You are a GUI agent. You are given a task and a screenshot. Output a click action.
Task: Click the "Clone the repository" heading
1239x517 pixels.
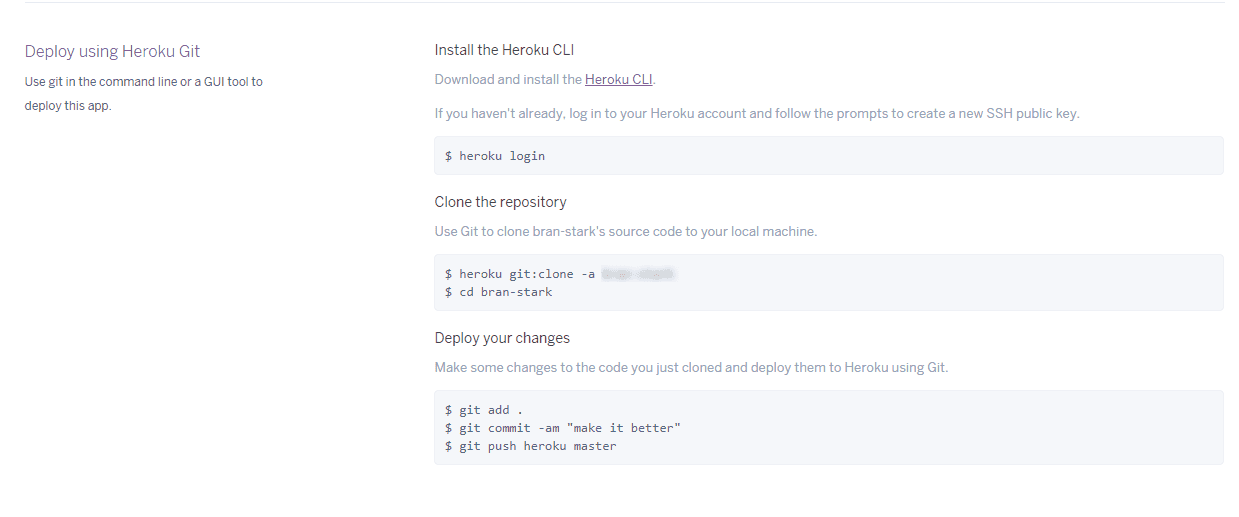[x=500, y=202]
